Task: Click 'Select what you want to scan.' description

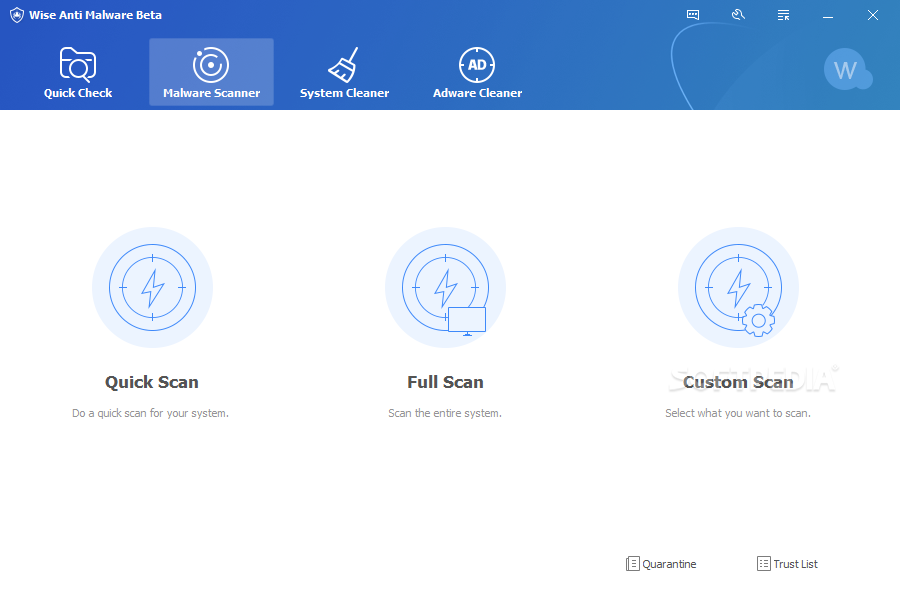Action: pyautogui.click(x=738, y=413)
